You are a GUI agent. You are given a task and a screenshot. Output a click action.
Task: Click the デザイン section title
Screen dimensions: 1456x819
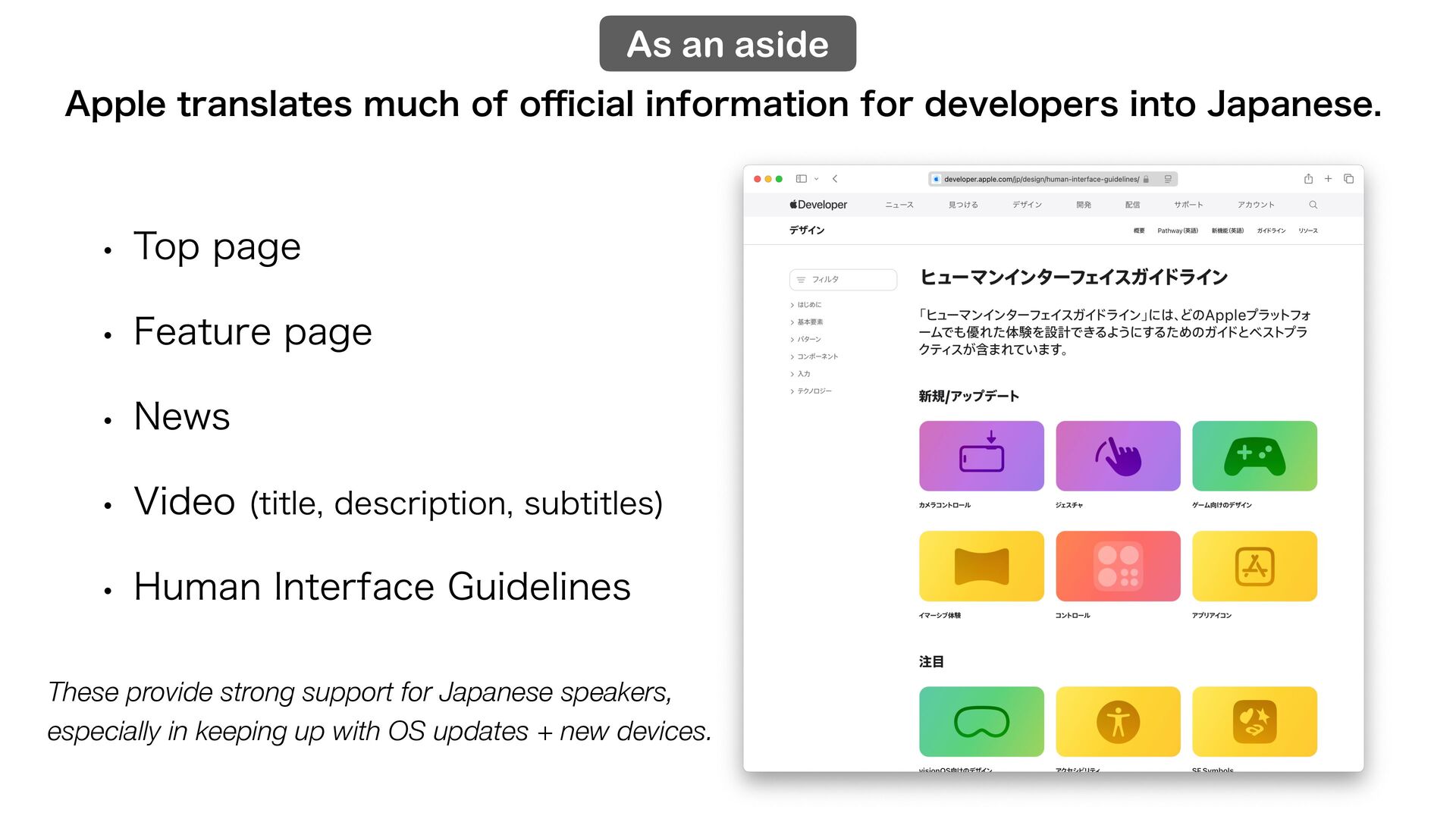click(x=806, y=231)
